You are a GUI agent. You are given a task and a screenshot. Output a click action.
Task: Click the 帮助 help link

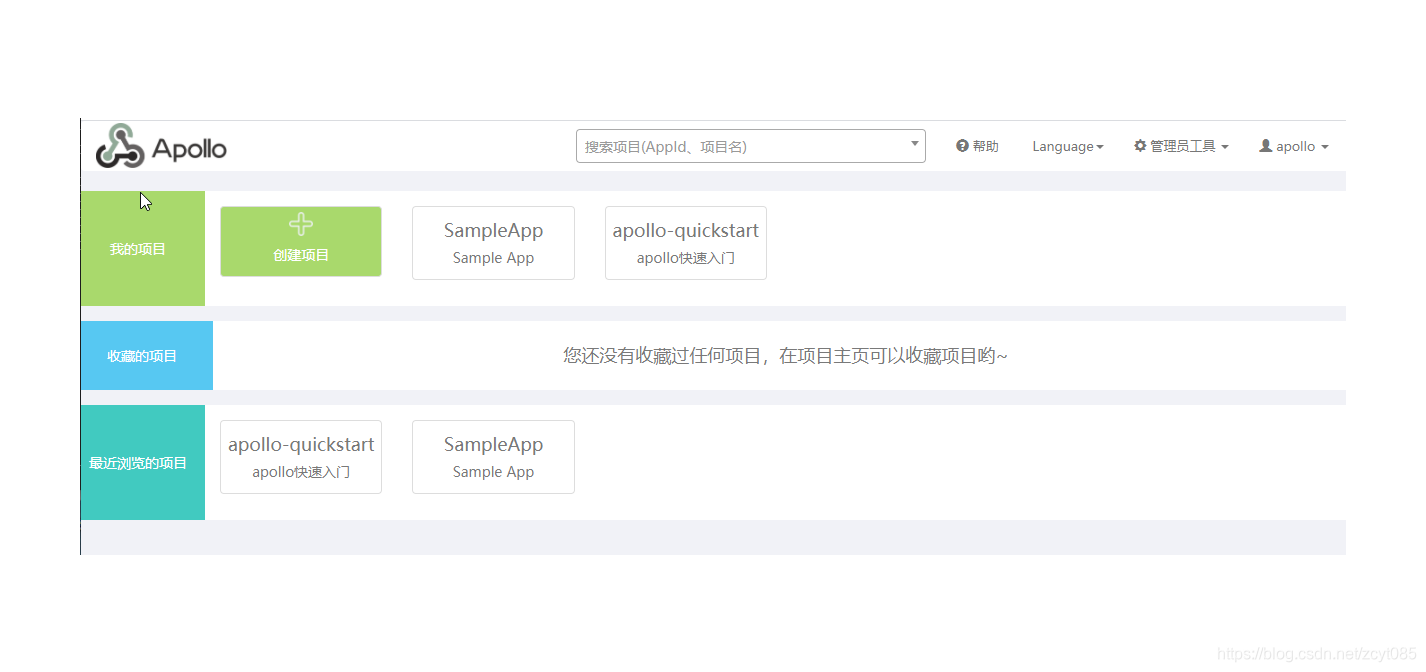pos(977,146)
